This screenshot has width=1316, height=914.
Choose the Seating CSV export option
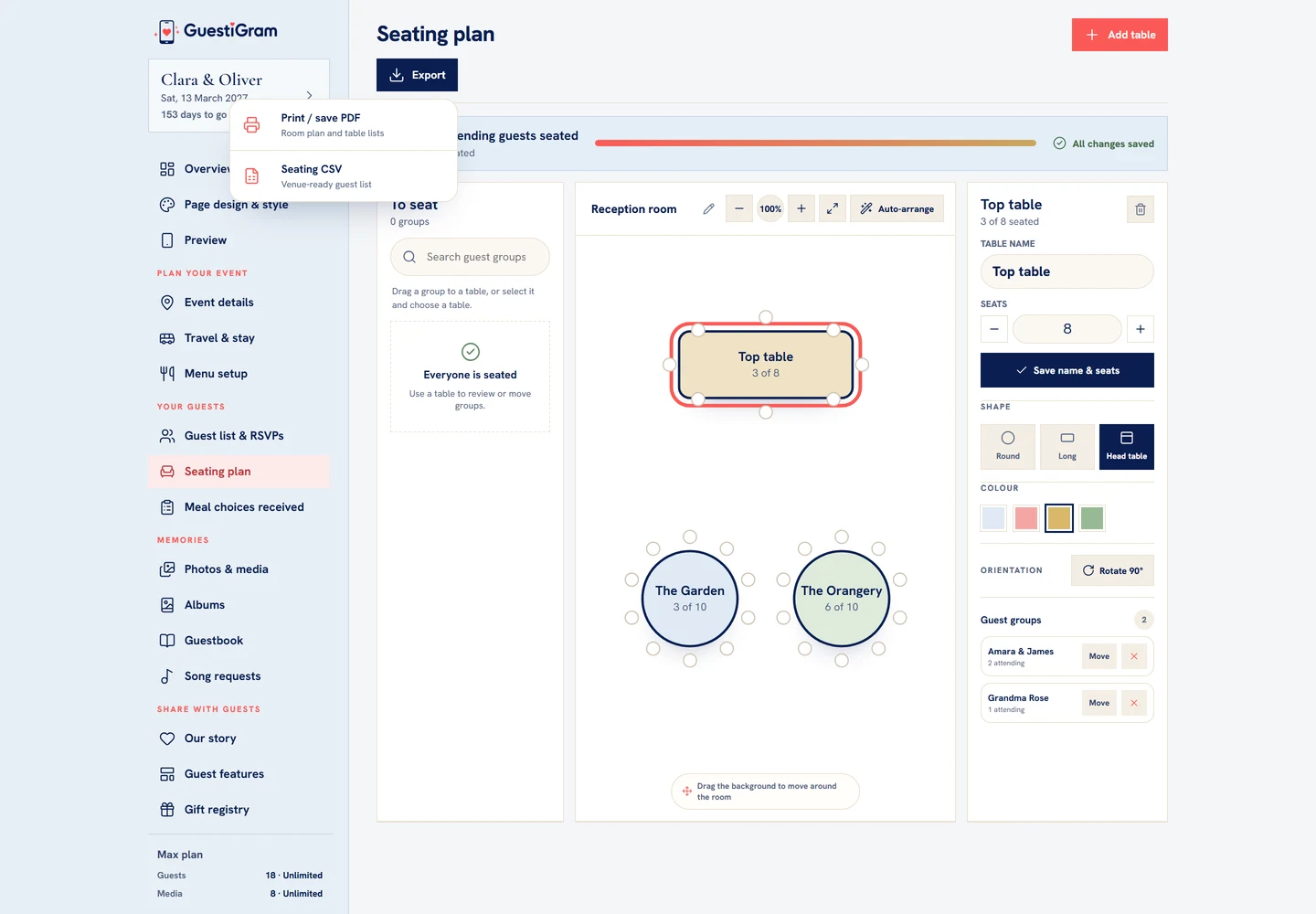344,176
